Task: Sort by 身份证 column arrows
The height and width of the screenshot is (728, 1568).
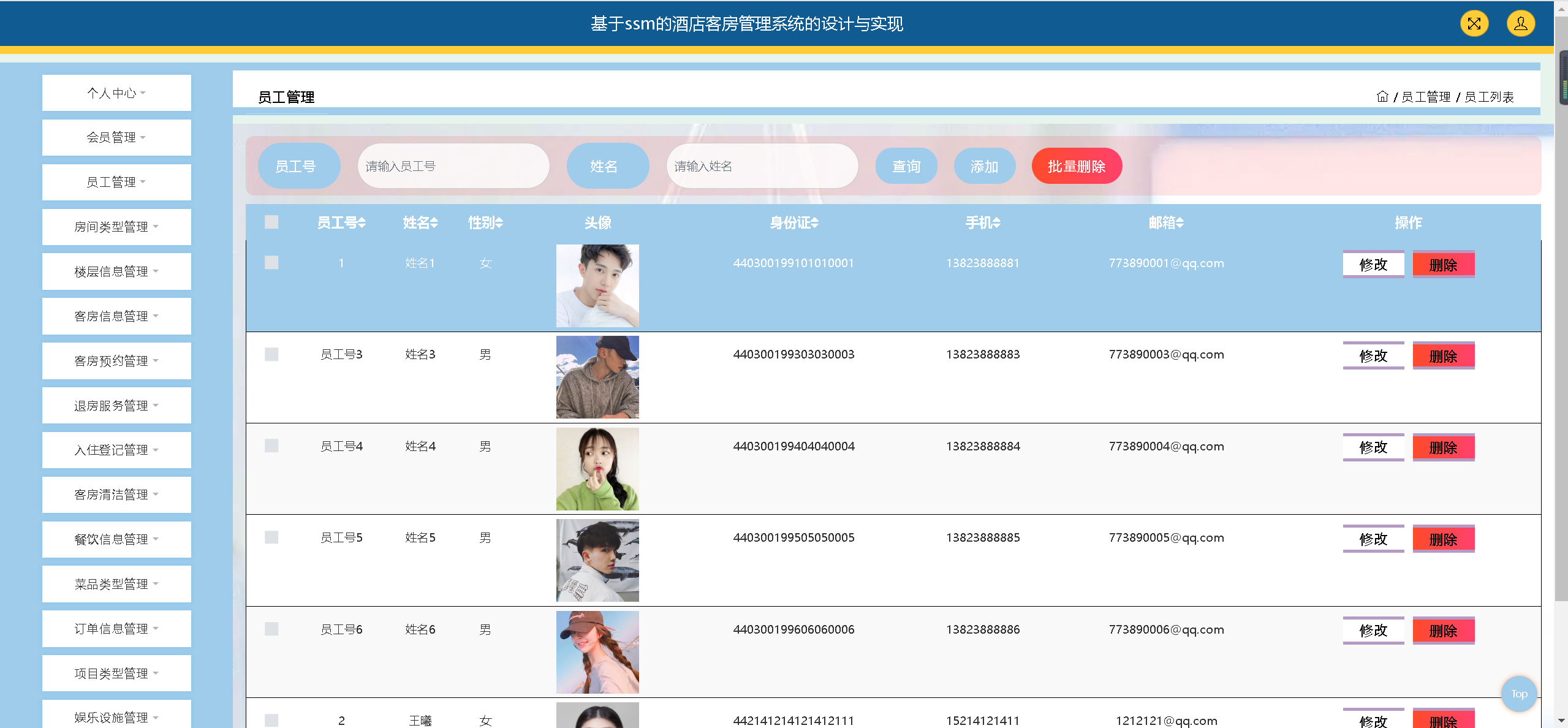Action: [814, 223]
